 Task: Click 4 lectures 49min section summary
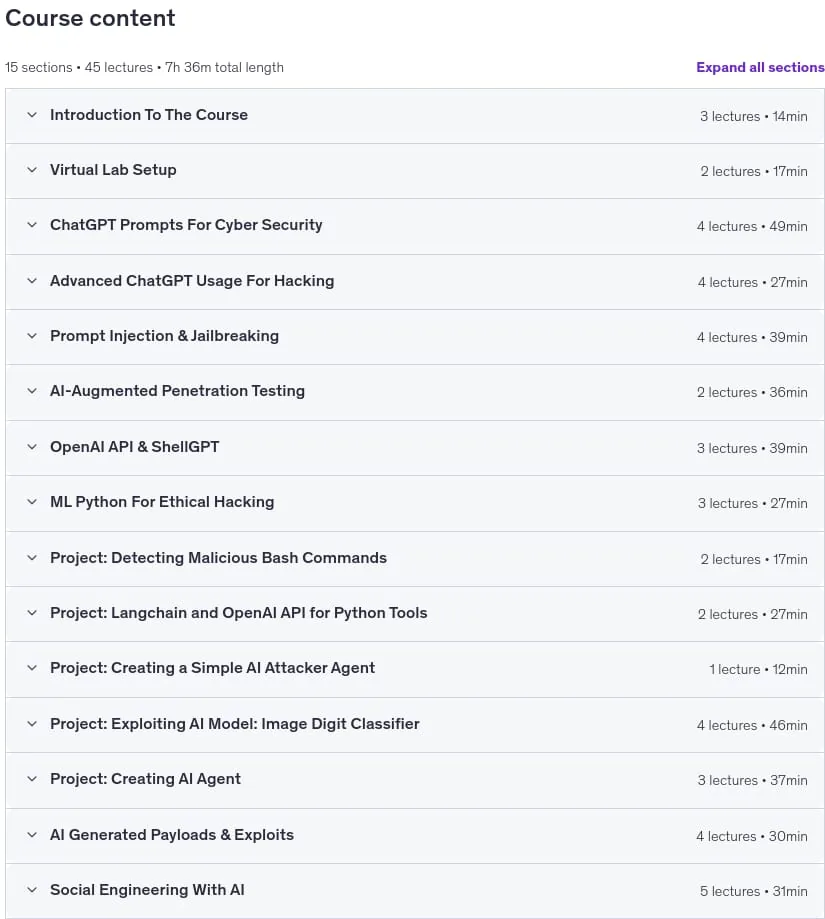752,226
